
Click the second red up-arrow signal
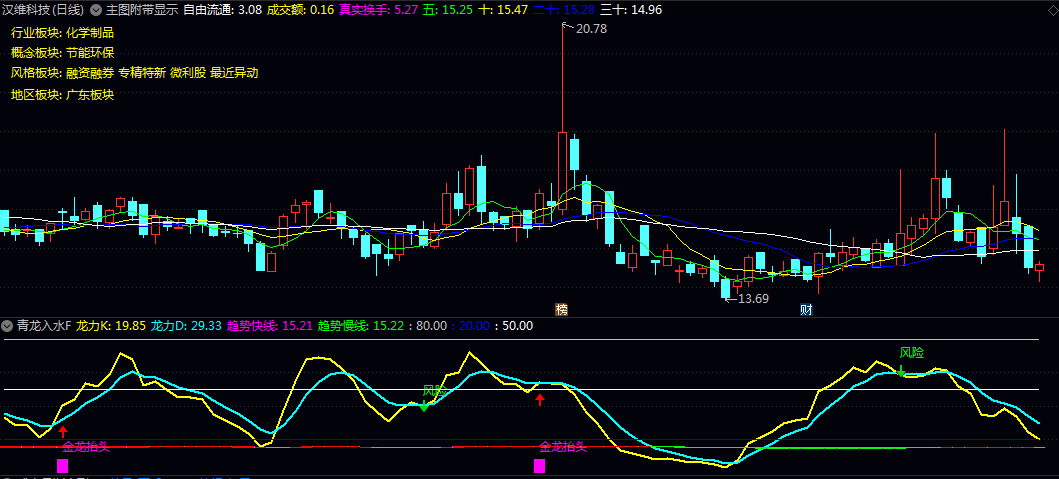[x=540, y=400]
